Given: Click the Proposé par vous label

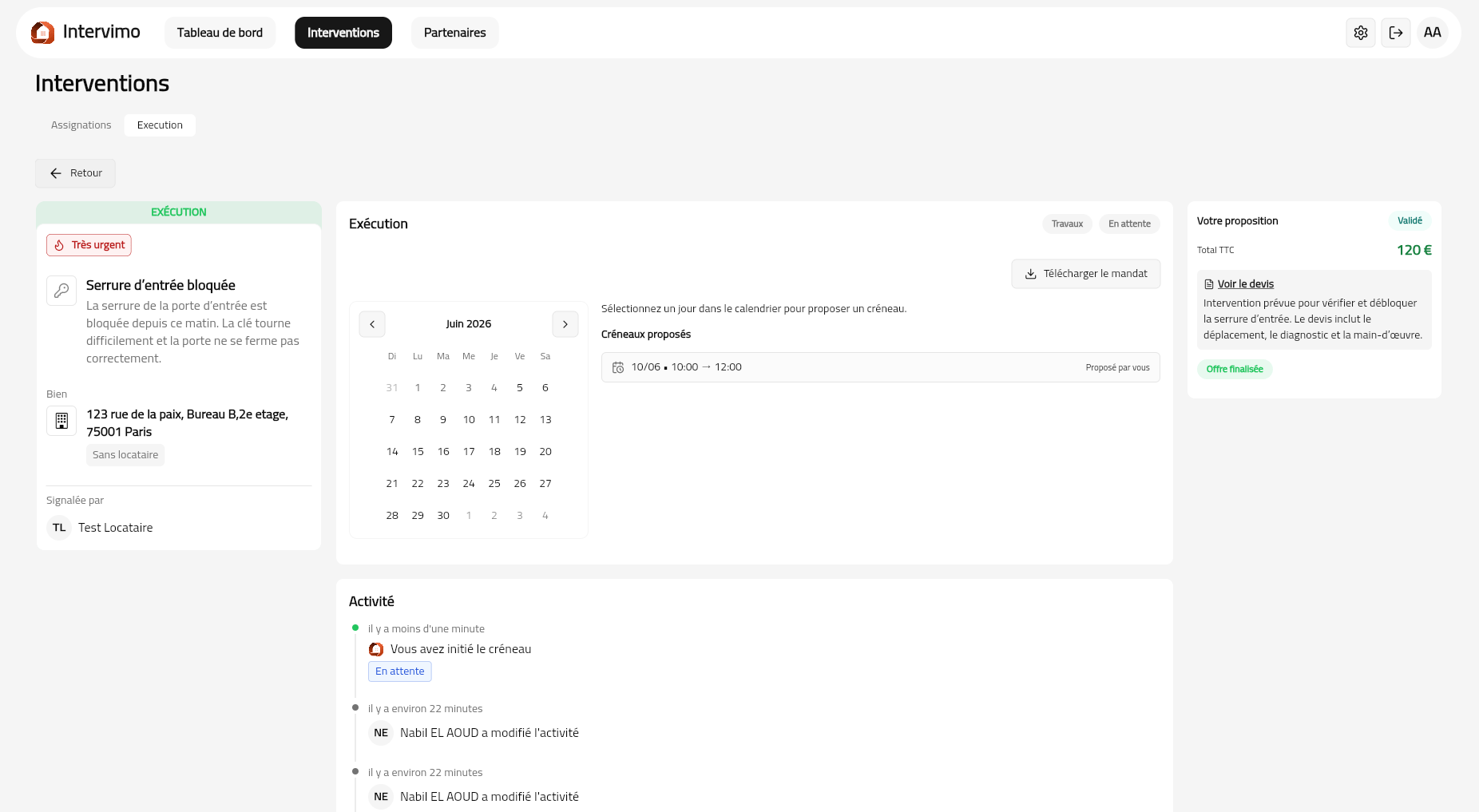Looking at the screenshot, I should pos(1117,368).
